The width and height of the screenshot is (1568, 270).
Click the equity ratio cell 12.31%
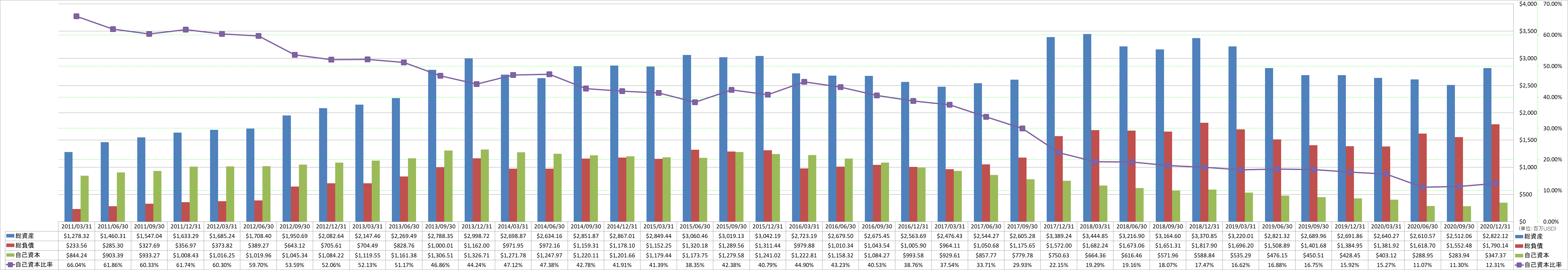point(1495,266)
